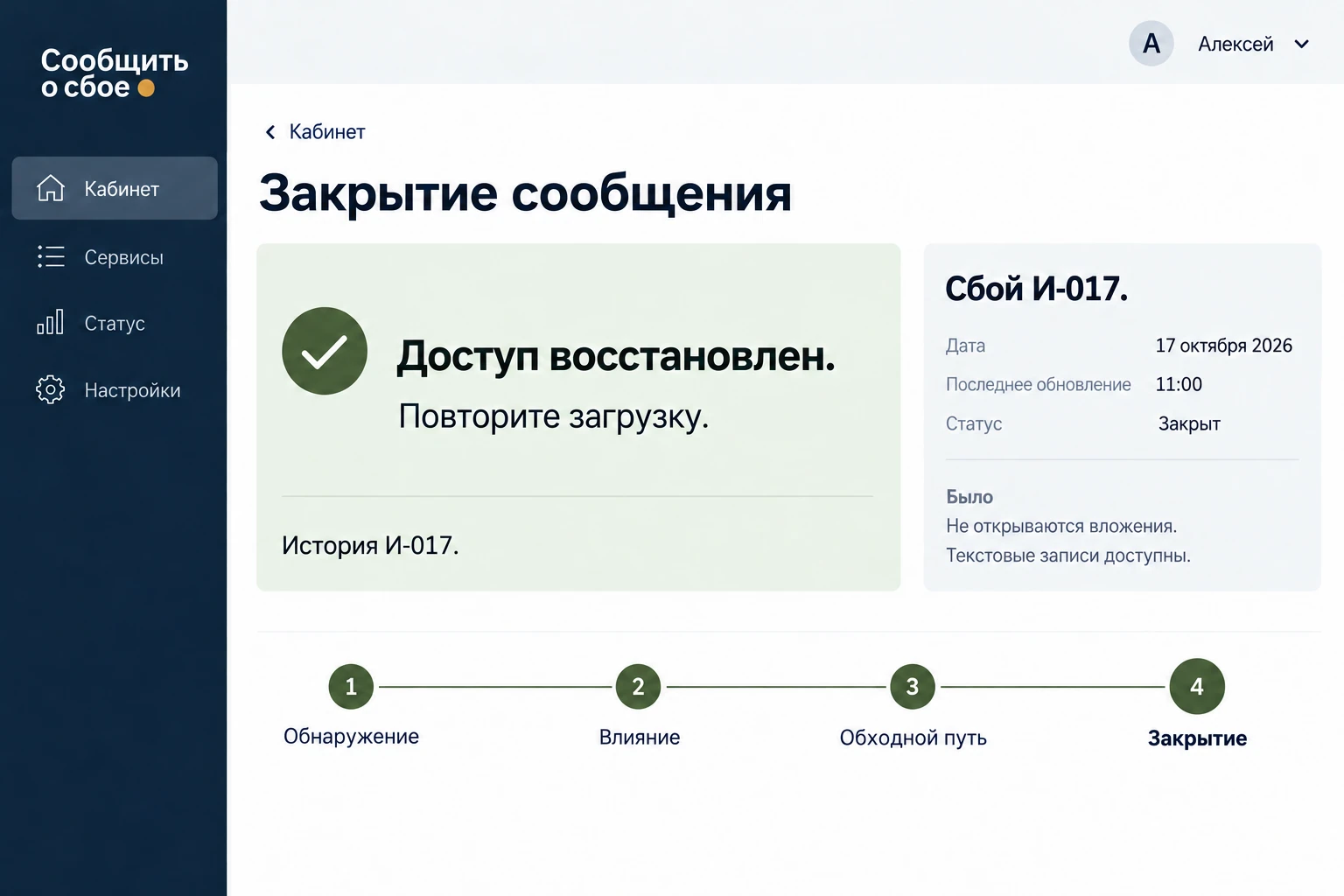1344x896 pixels.
Task: Select step 3 circle Обходной путь
Action: tap(913, 687)
